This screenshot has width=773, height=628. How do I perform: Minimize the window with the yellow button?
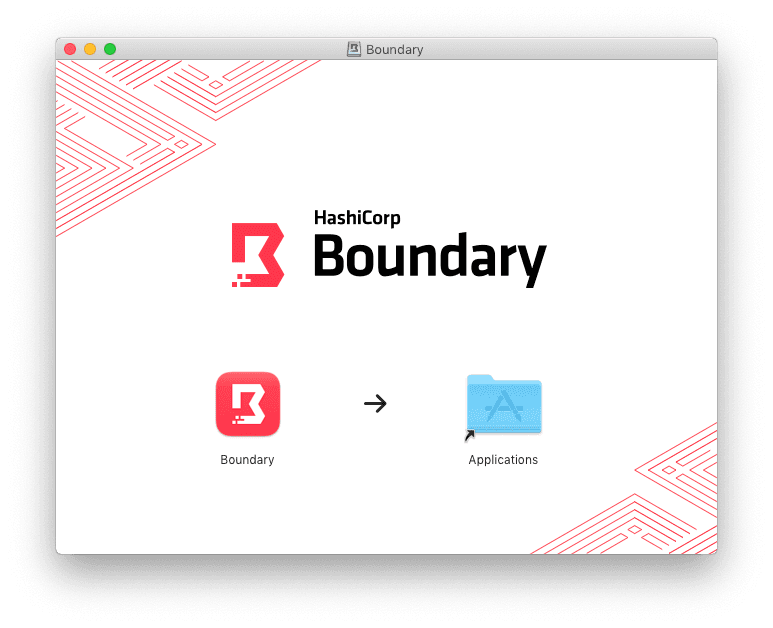pos(90,49)
